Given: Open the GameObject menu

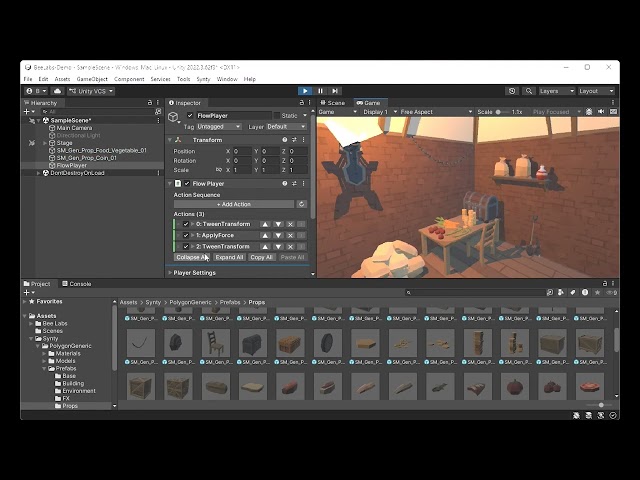Looking at the screenshot, I should pyautogui.click(x=92, y=79).
